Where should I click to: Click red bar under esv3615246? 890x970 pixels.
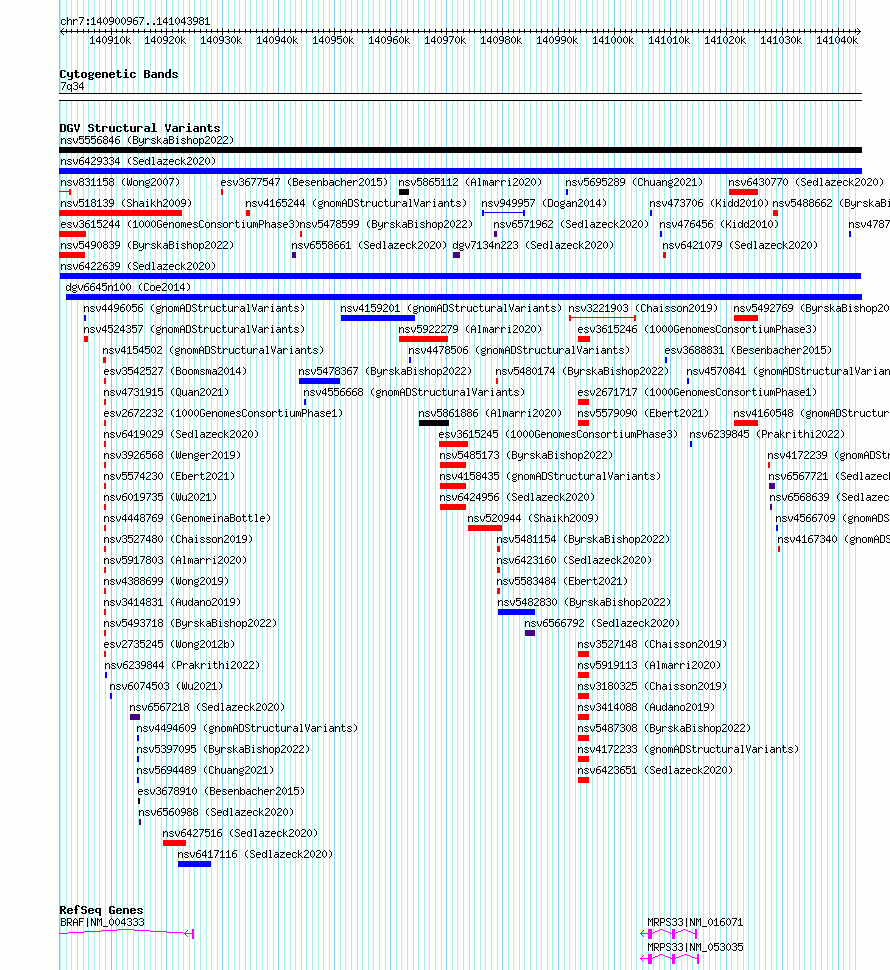[584, 339]
